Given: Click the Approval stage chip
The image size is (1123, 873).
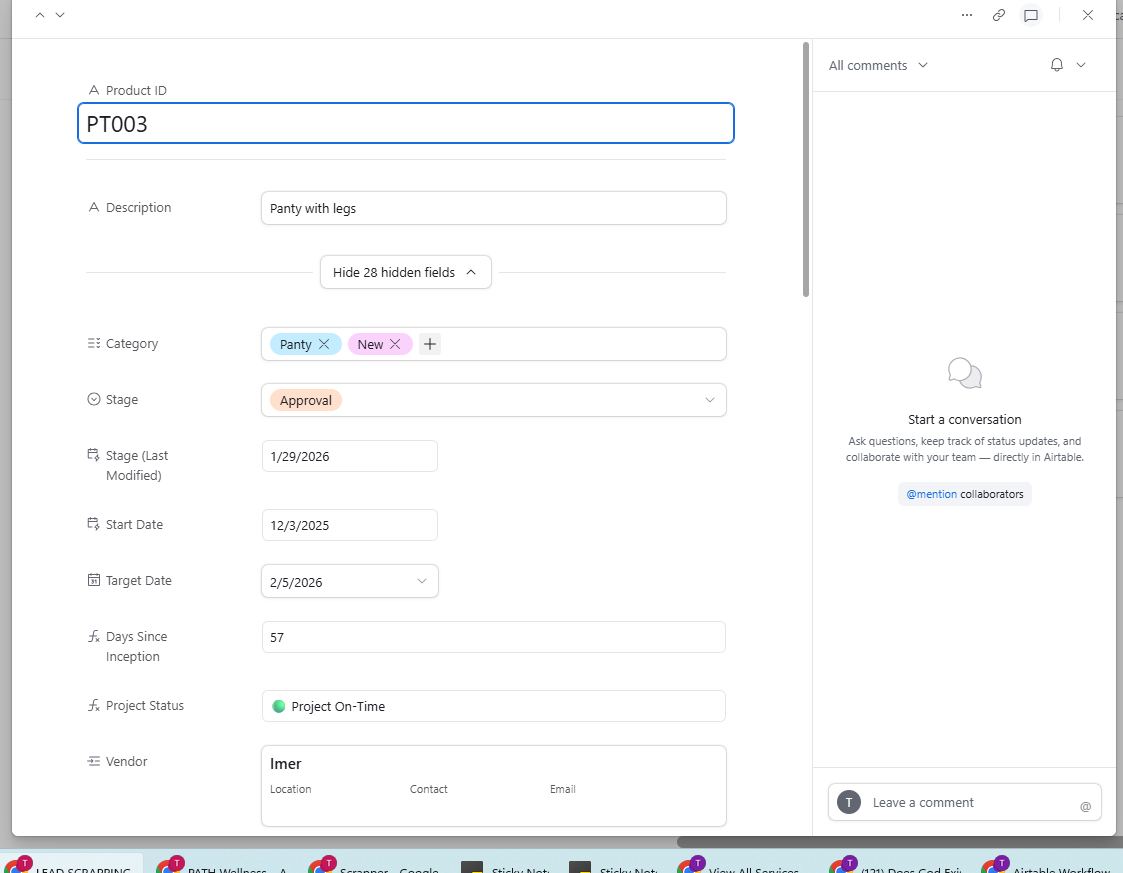Looking at the screenshot, I should (x=306, y=400).
